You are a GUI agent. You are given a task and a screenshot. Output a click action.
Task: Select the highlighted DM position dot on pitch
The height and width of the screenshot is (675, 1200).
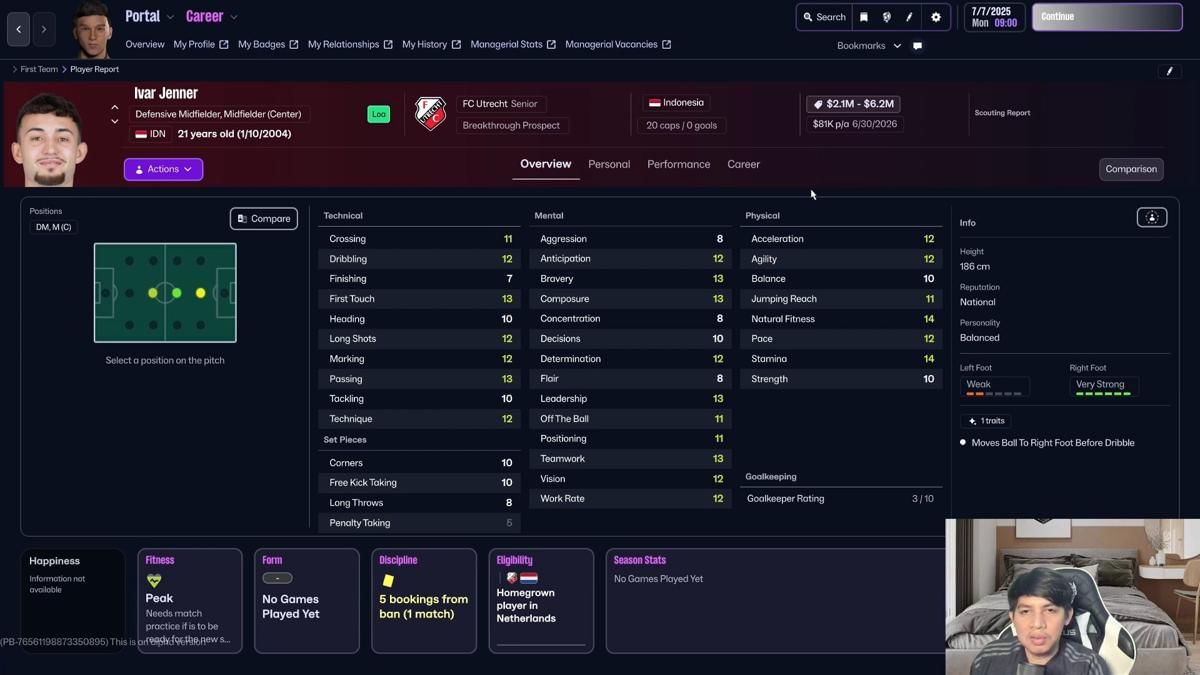tap(153, 293)
